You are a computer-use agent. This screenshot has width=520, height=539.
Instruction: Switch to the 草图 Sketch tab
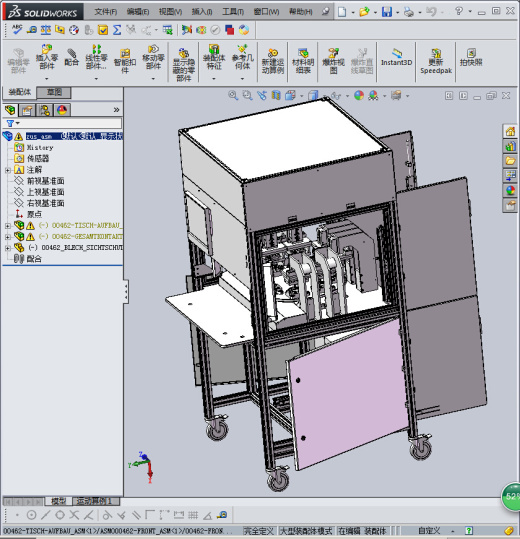[x=54, y=92]
